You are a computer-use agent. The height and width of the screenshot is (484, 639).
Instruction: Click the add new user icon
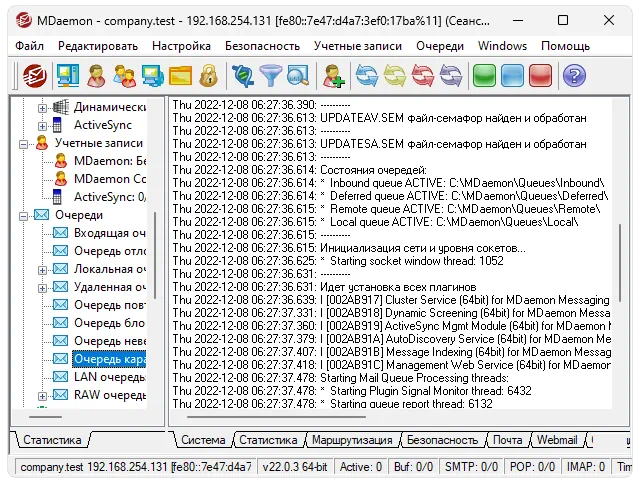click(333, 75)
